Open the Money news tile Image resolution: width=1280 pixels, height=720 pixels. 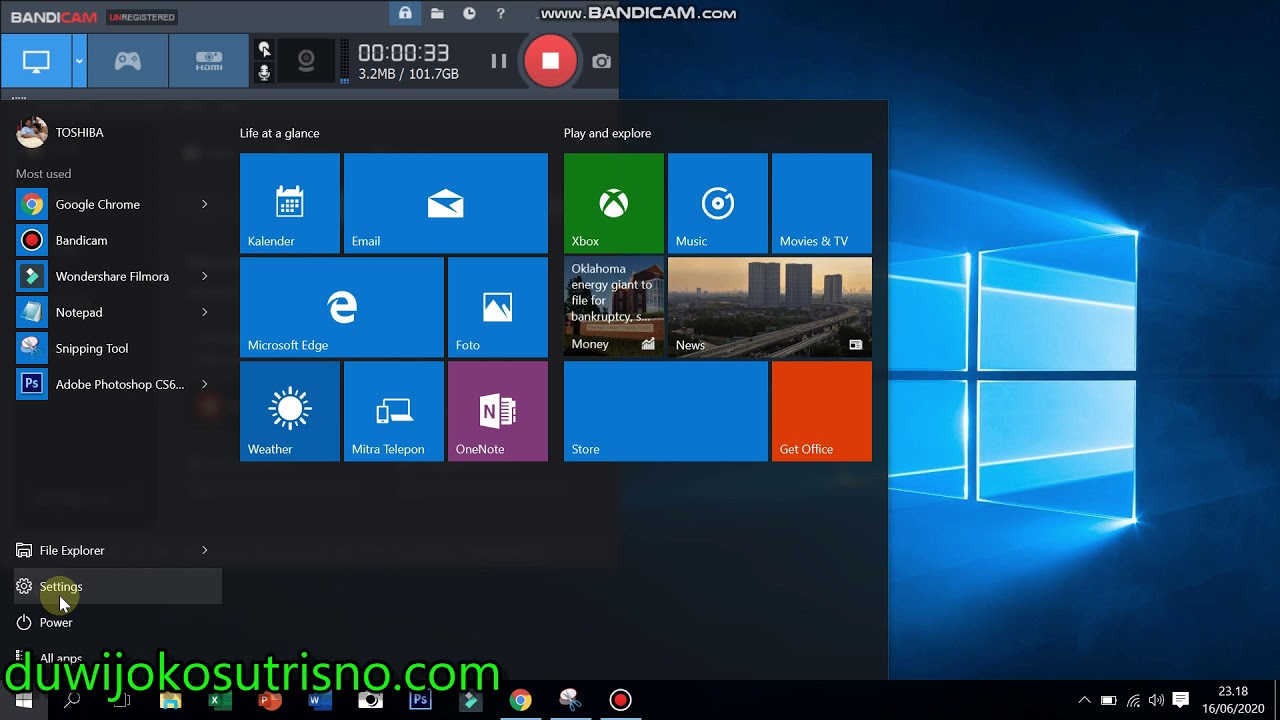point(614,307)
